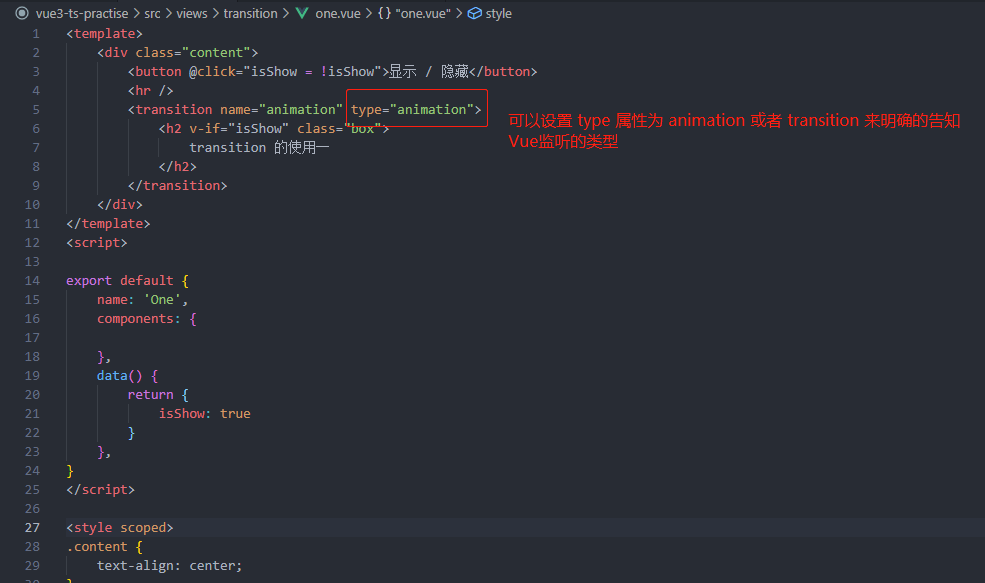Viewport: 985px width, 583px height.
Task: Select line number 27 in the gutter
Action: [x=32, y=528]
